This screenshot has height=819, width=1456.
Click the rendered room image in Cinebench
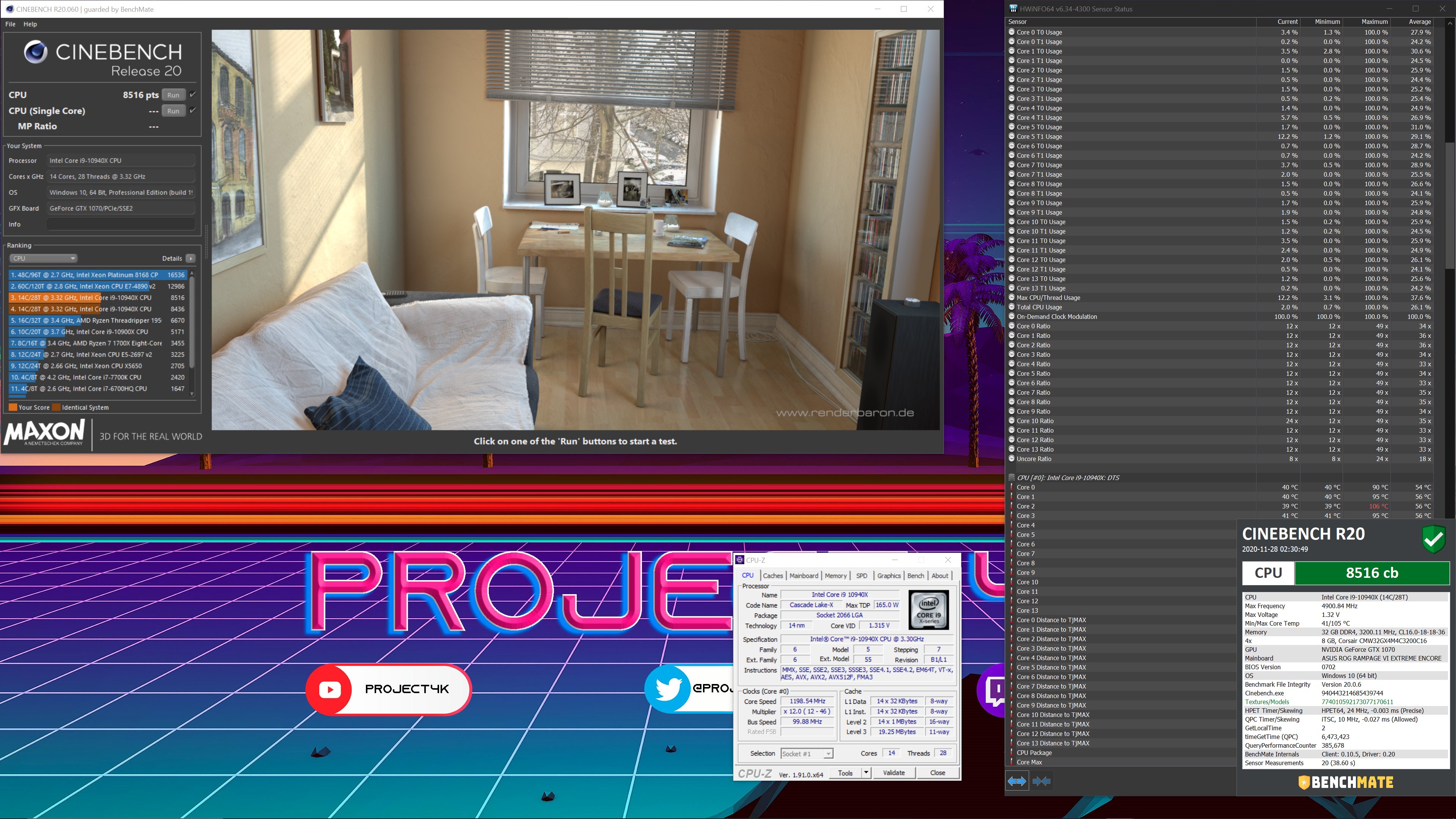[576, 229]
